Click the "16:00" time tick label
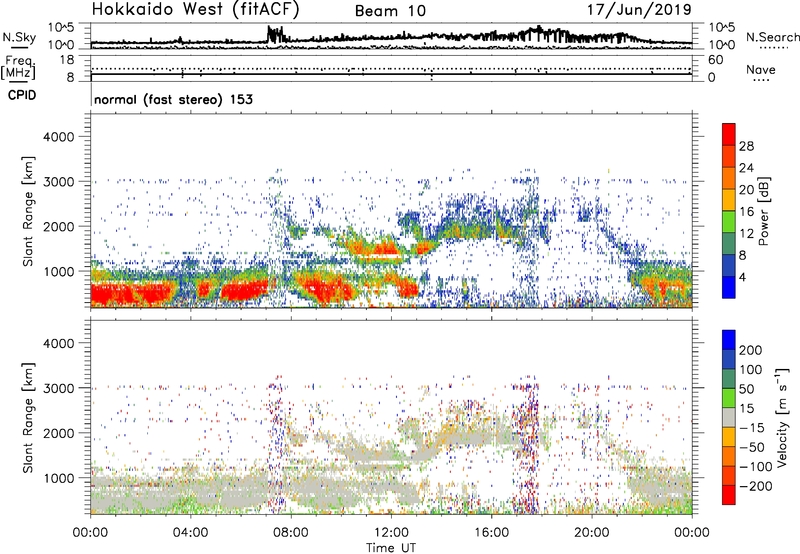 [491, 533]
